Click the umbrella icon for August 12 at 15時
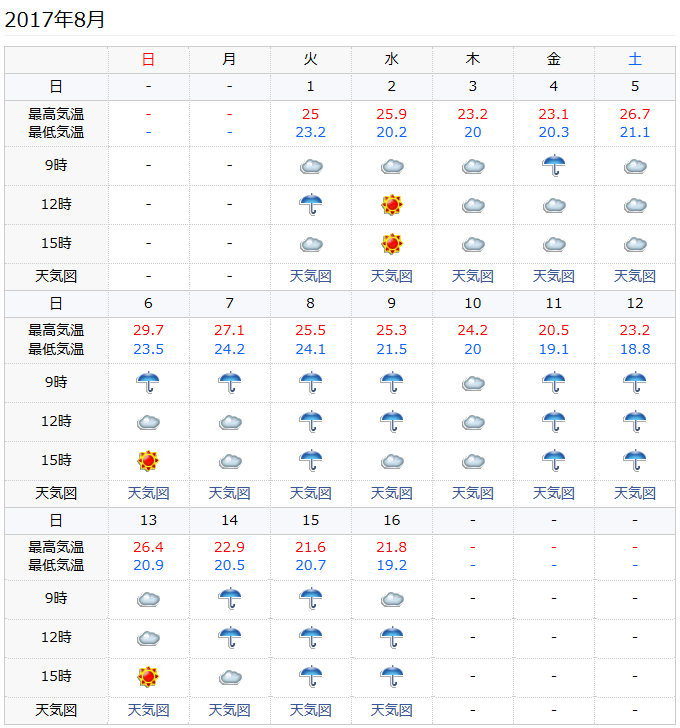Image resolution: width=680 pixels, height=728 pixels. click(635, 461)
